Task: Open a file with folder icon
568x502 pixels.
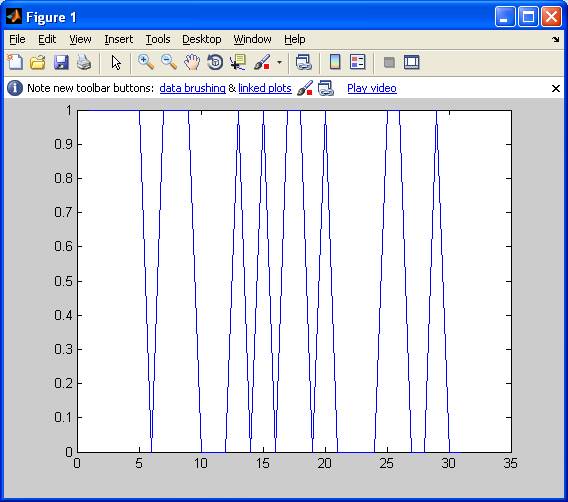Action: [38, 62]
